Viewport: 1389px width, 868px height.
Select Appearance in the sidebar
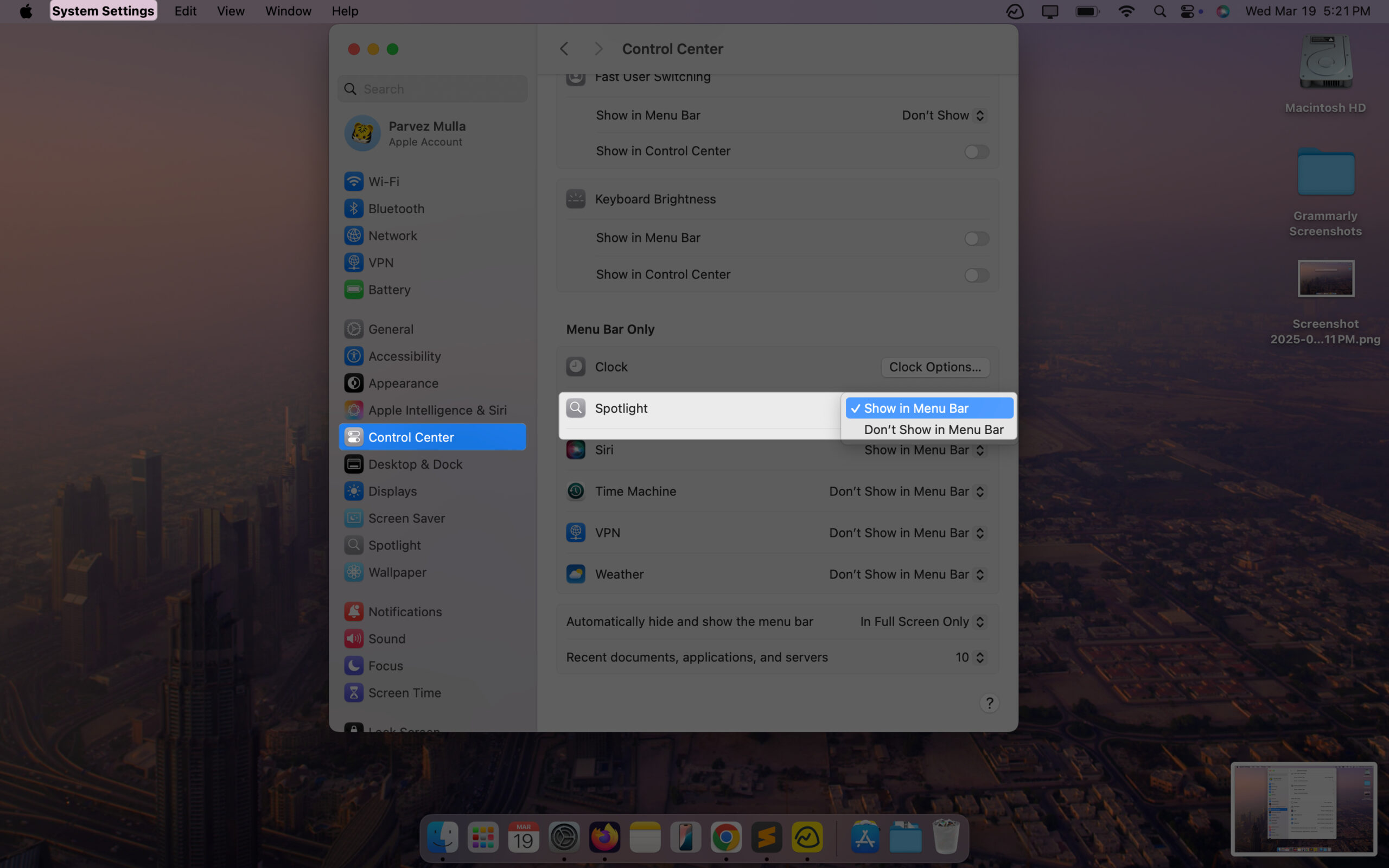coord(403,383)
